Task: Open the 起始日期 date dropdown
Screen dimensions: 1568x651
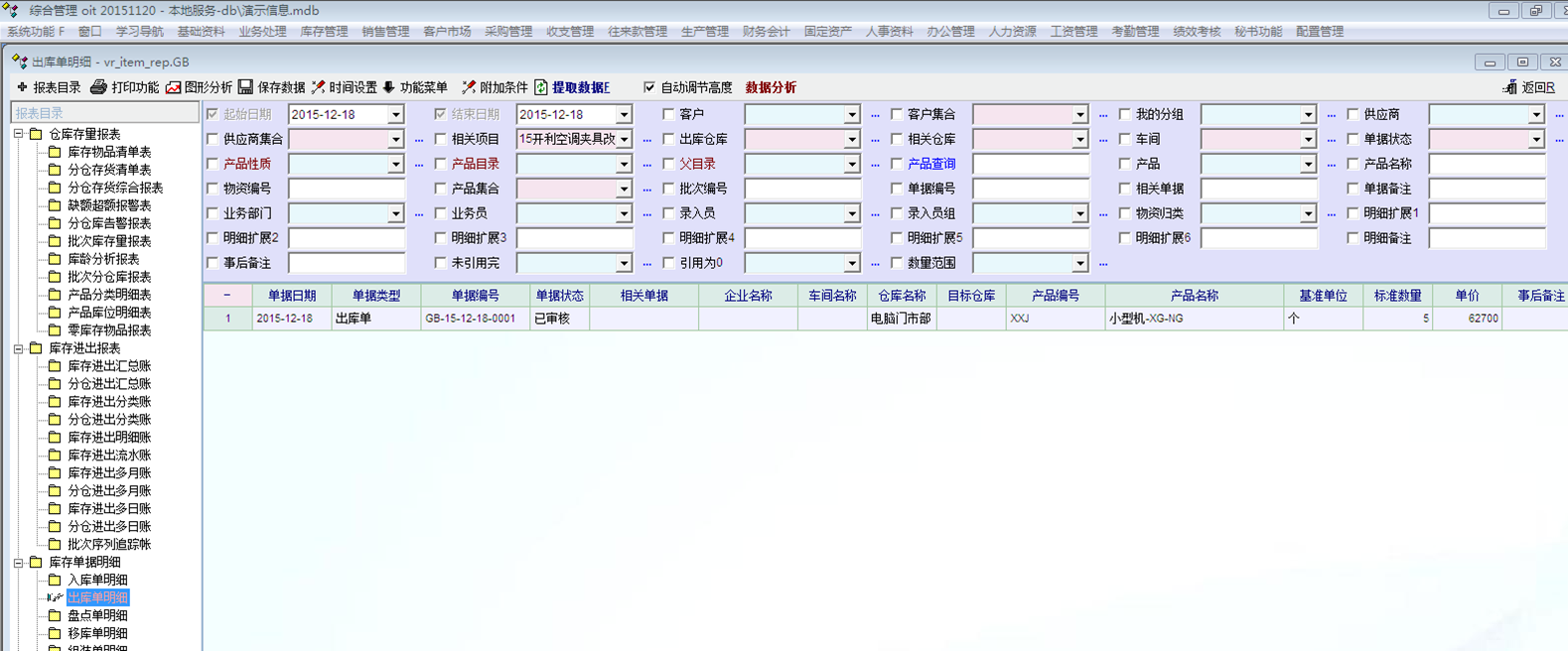Action: [x=395, y=115]
